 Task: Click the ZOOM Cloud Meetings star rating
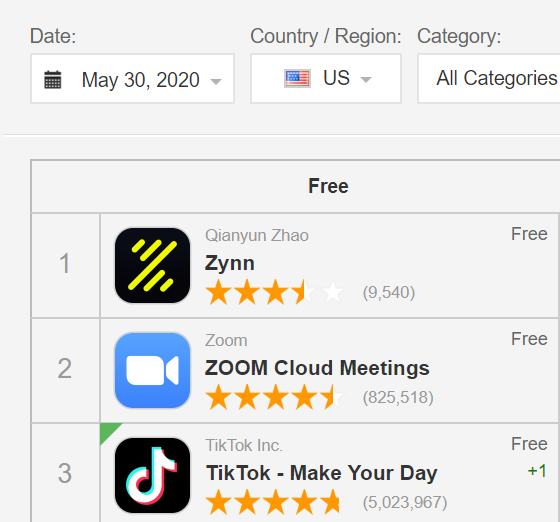[x=274, y=397]
